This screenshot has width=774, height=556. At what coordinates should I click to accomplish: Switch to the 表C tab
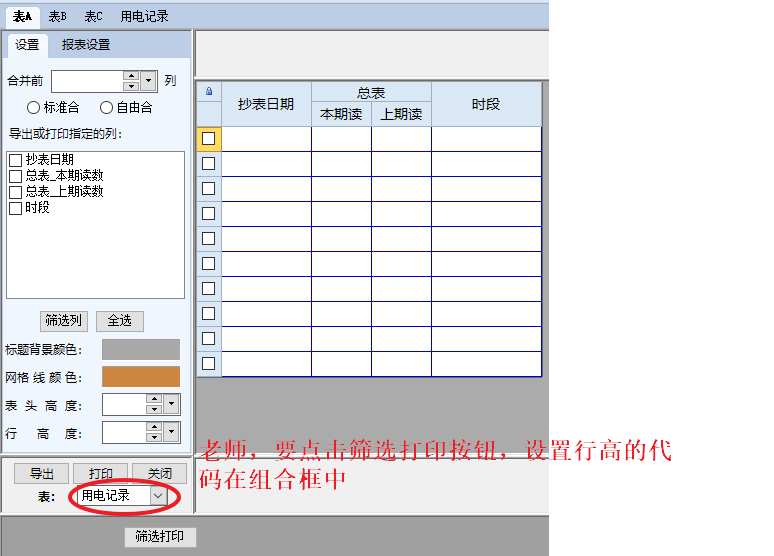point(93,17)
